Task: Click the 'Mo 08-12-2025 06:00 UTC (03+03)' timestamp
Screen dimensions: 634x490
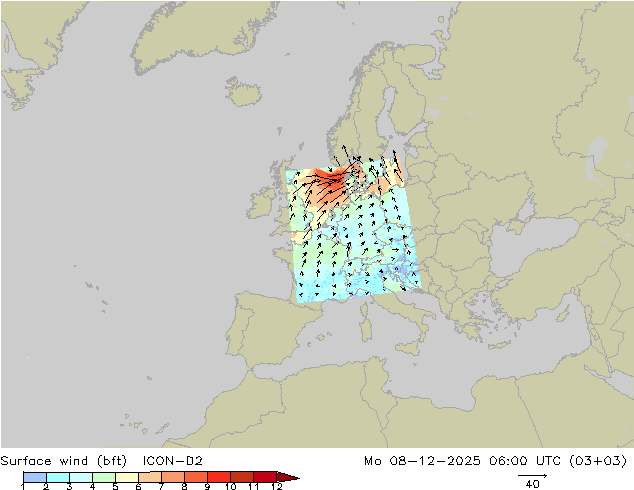Action: tap(496, 461)
